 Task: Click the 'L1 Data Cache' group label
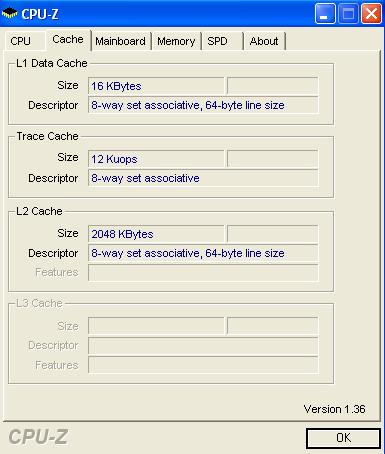[x=52, y=63]
